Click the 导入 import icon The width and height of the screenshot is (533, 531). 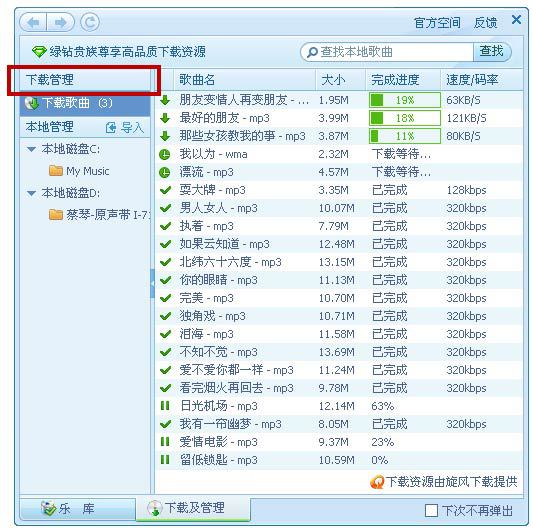click(x=111, y=128)
